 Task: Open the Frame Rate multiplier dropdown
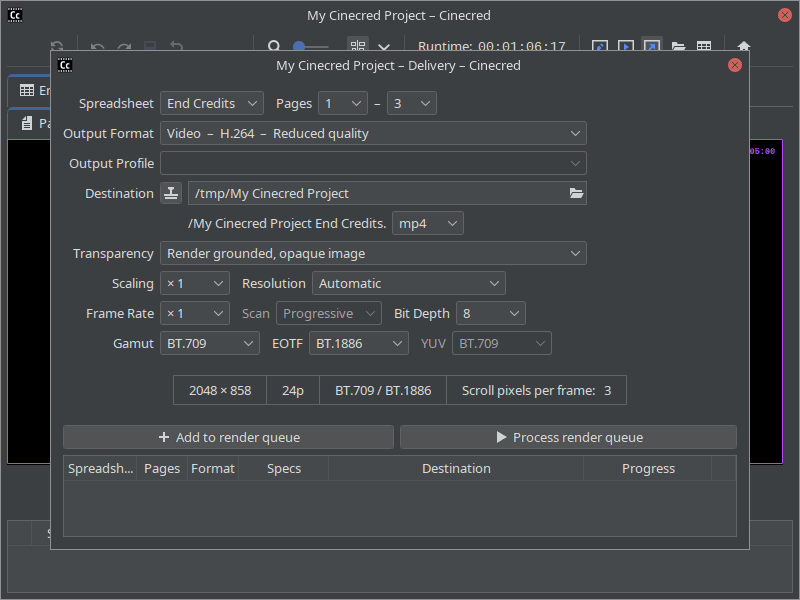tap(195, 313)
